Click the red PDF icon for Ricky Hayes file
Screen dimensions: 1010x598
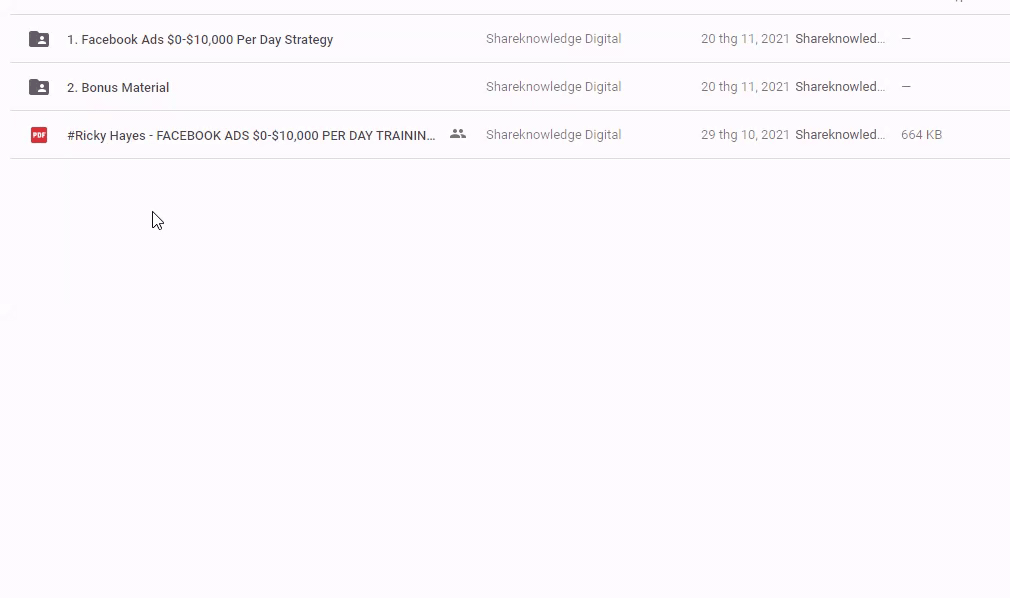click(39, 135)
